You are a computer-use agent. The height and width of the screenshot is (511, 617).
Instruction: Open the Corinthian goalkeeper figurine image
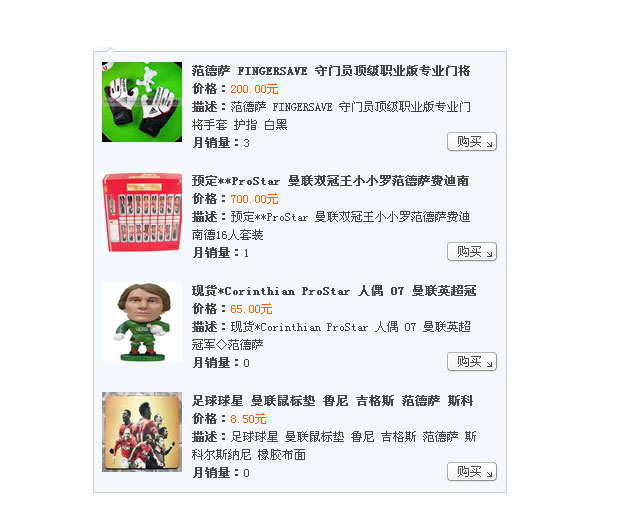point(142,322)
